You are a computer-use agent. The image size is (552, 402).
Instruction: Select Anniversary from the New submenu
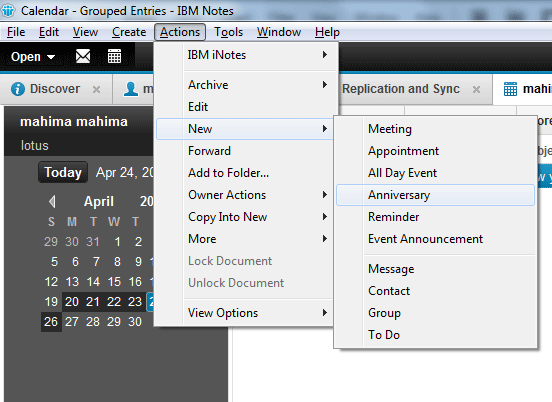(x=435, y=195)
